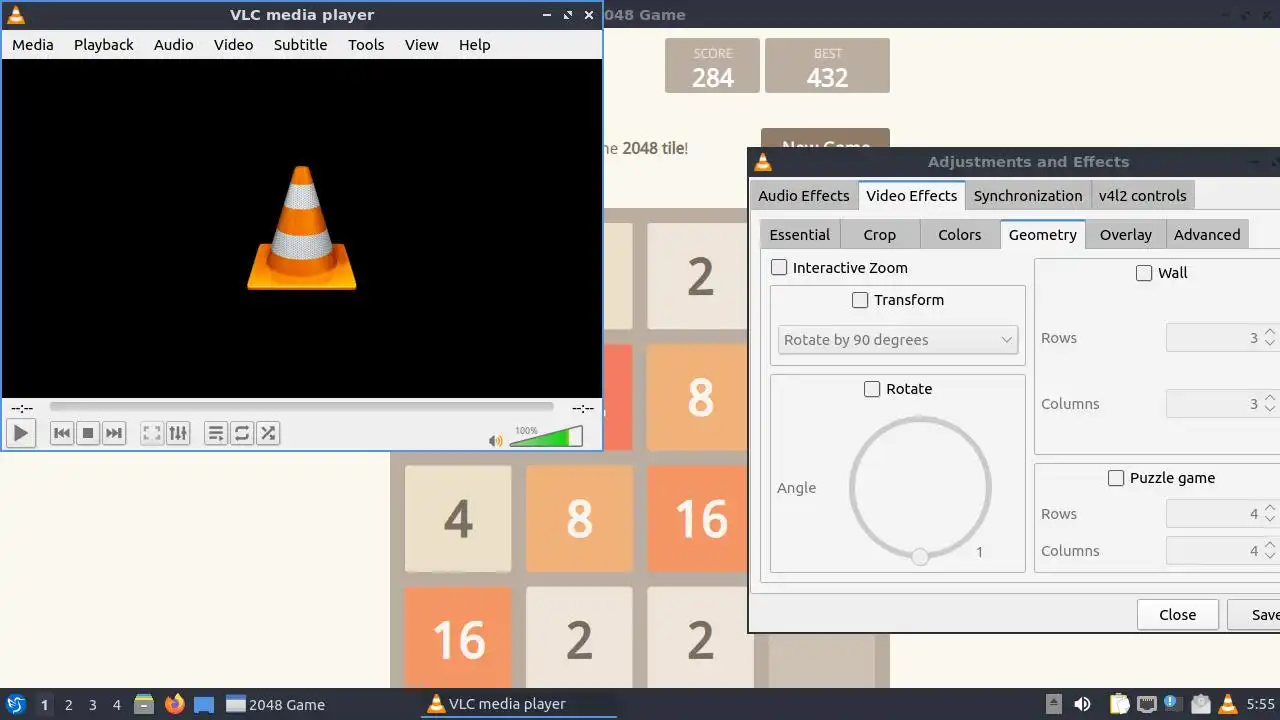Stop playback in VLC
This screenshot has height=720, width=1280.
[88, 433]
